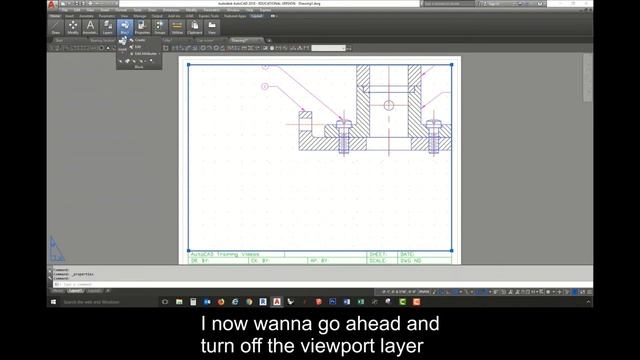Switch to the Output ribbon tab
The height and width of the screenshot is (360, 640).
click(x=157, y=16)
